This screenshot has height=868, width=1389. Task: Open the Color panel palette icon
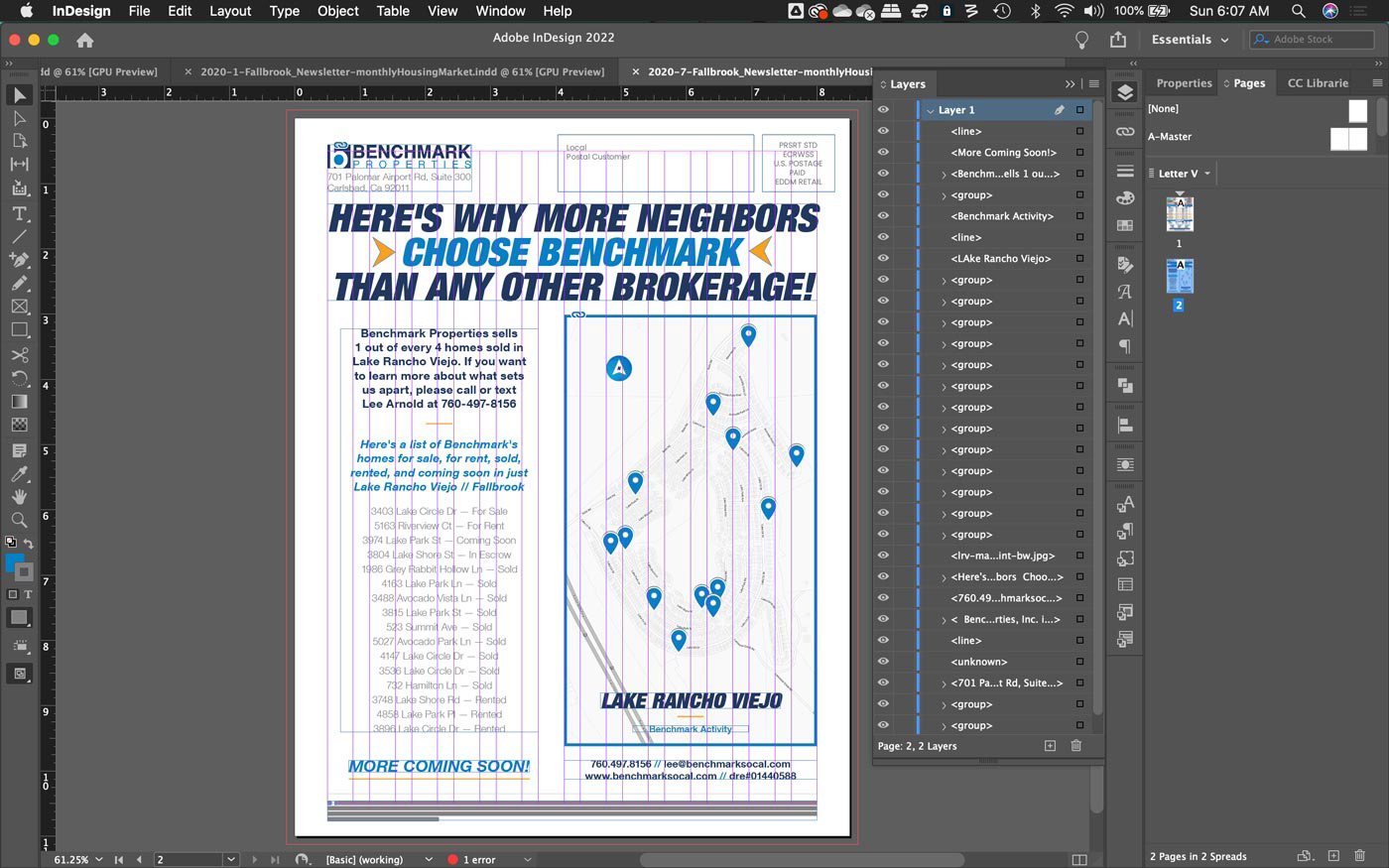pos(1124,197)
